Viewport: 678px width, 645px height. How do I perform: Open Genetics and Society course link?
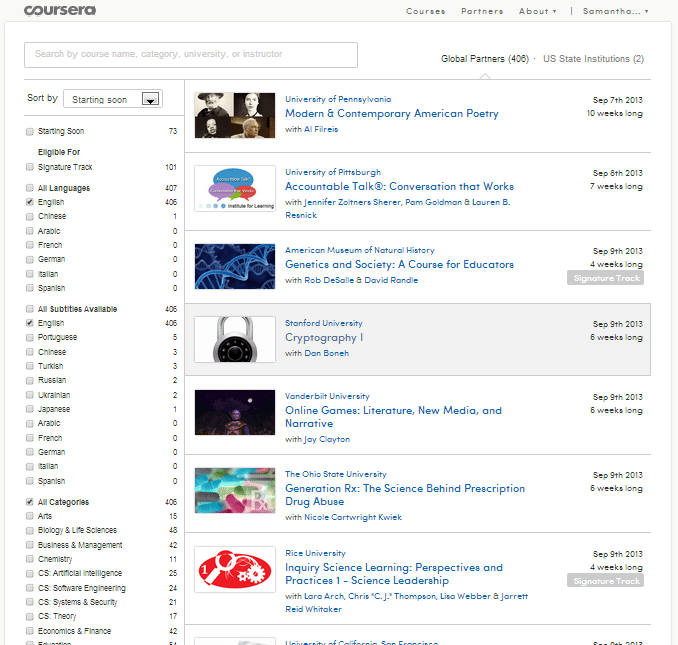(400, 264)
